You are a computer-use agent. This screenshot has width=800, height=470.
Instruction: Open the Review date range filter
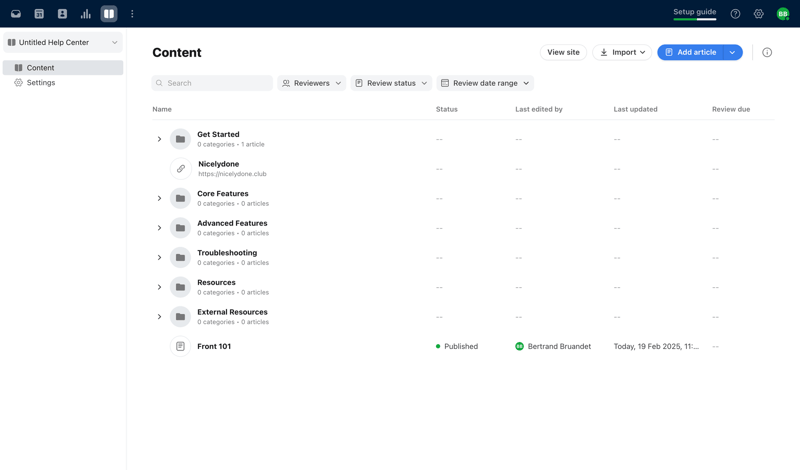tap(485, 83)
